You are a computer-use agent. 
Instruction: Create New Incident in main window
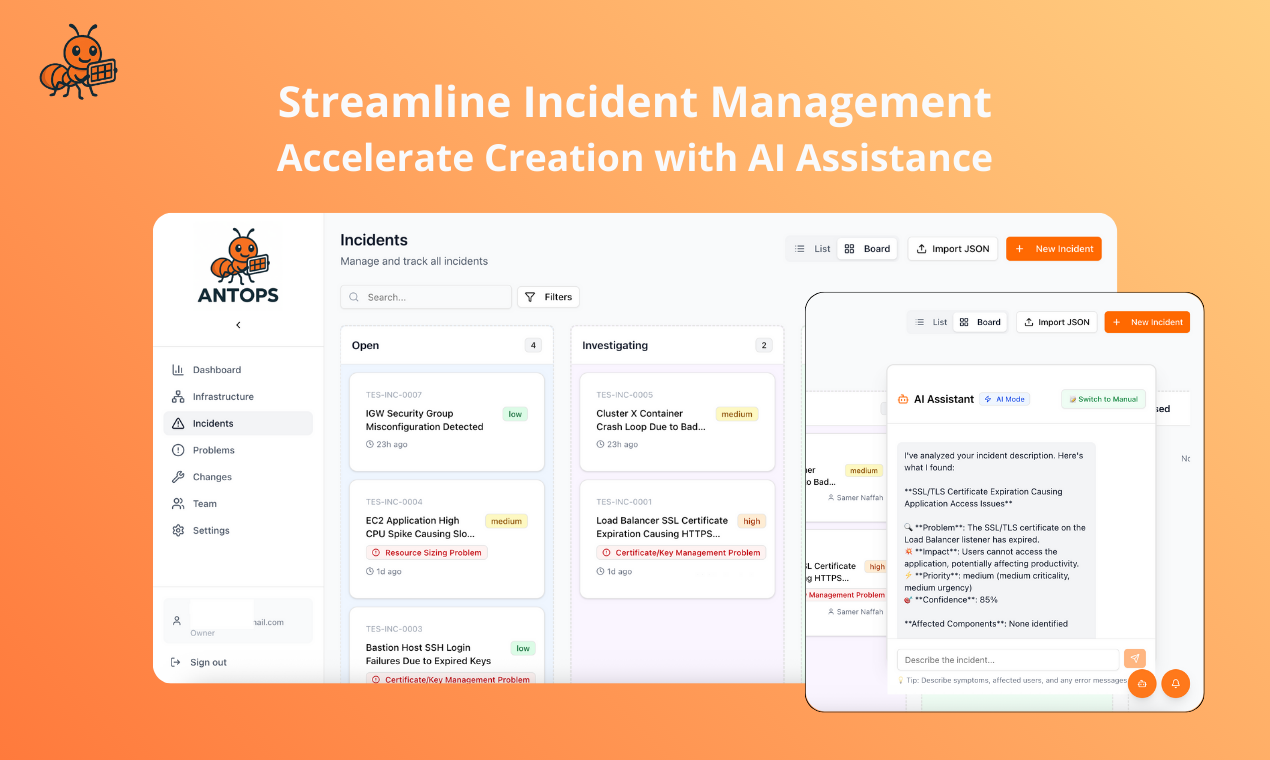(1054, 249)
